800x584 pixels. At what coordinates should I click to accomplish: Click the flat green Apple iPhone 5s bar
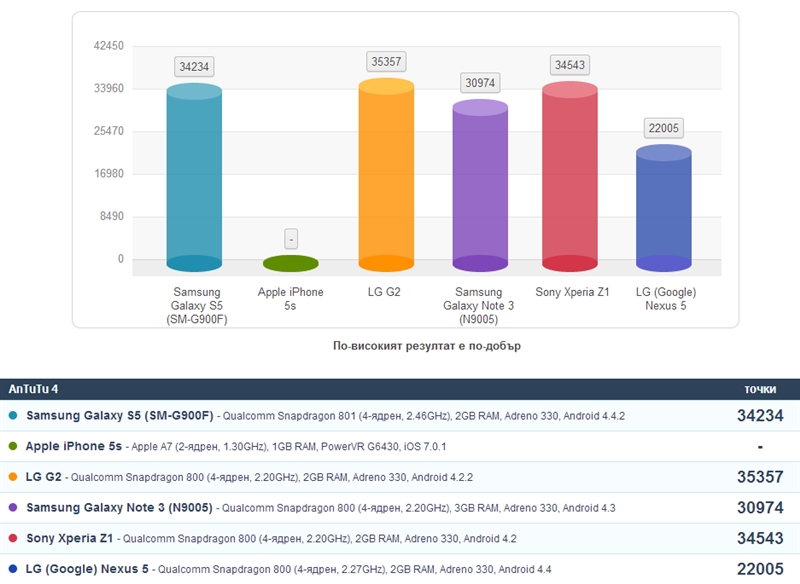point(290,264)
